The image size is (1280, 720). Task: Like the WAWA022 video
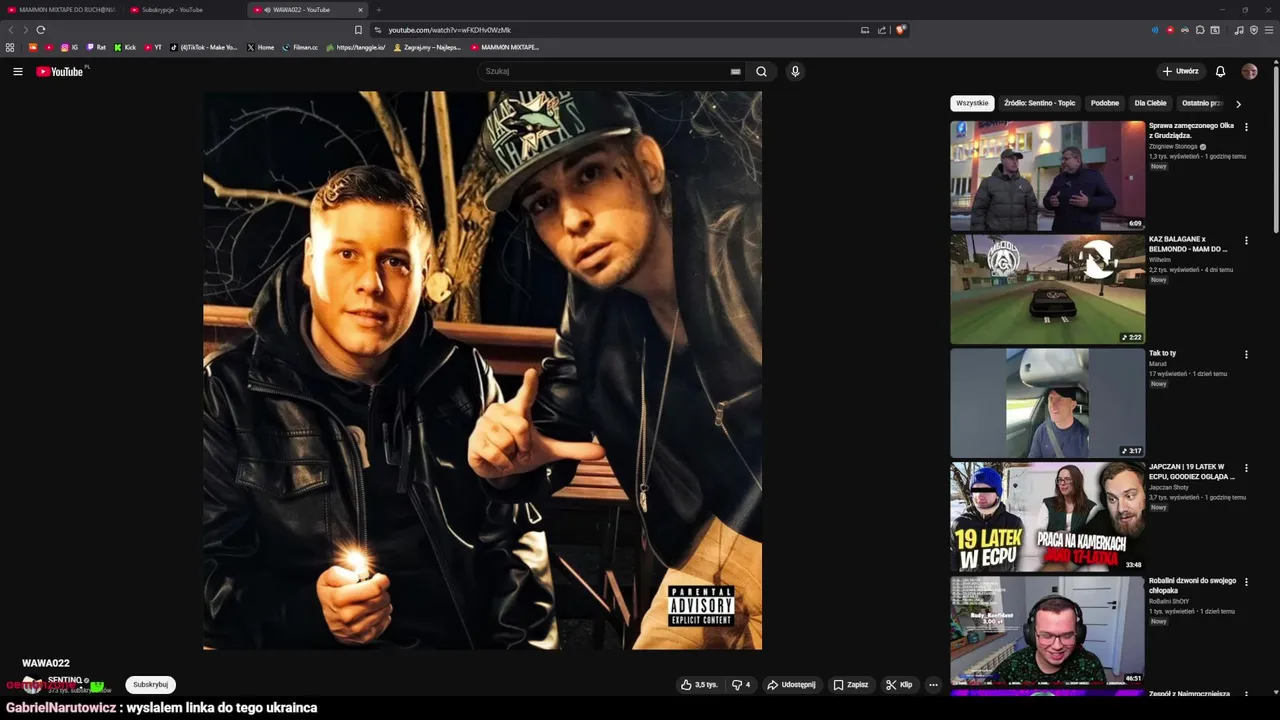[x=699, y=685]
